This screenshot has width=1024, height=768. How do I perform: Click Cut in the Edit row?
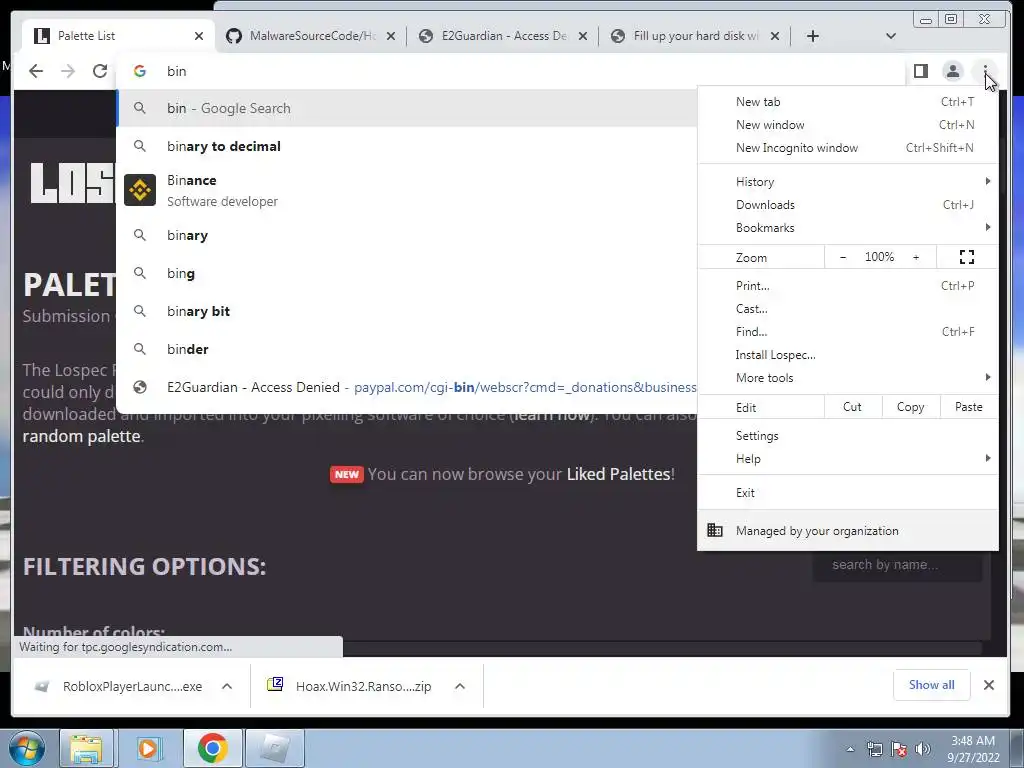point(852,407)
